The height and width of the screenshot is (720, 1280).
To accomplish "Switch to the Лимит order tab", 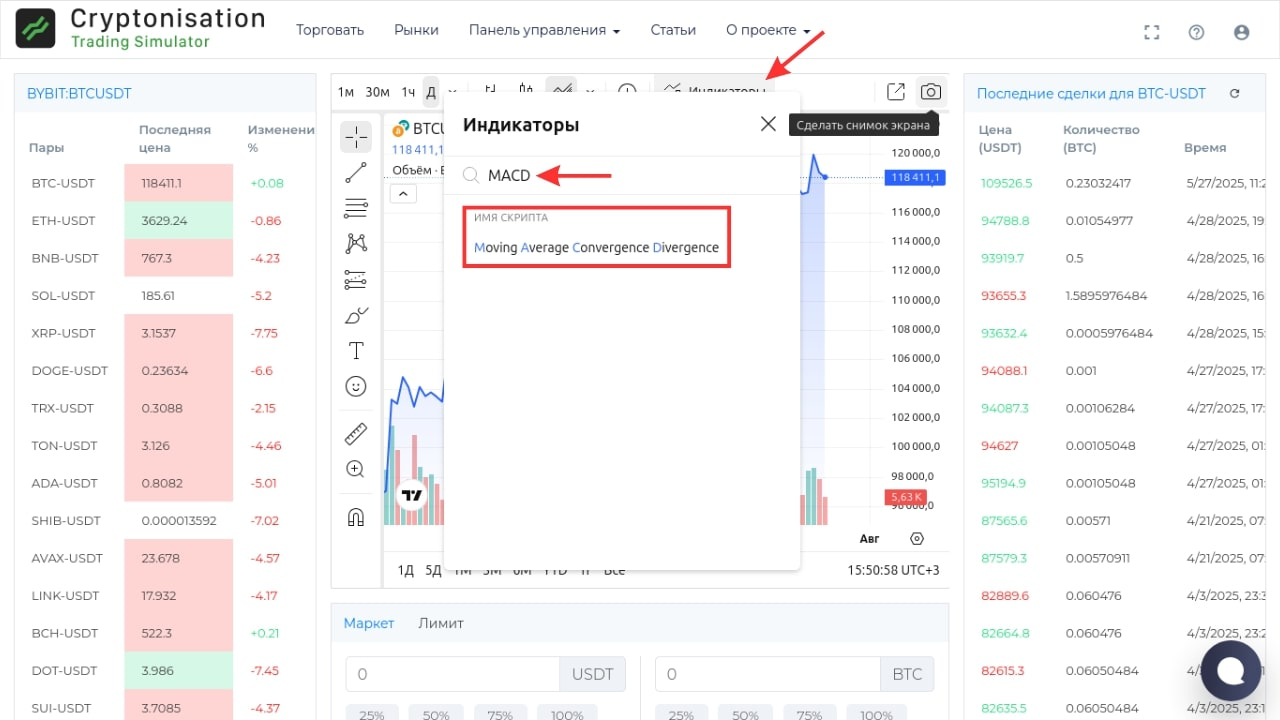I will coord(441,623).
